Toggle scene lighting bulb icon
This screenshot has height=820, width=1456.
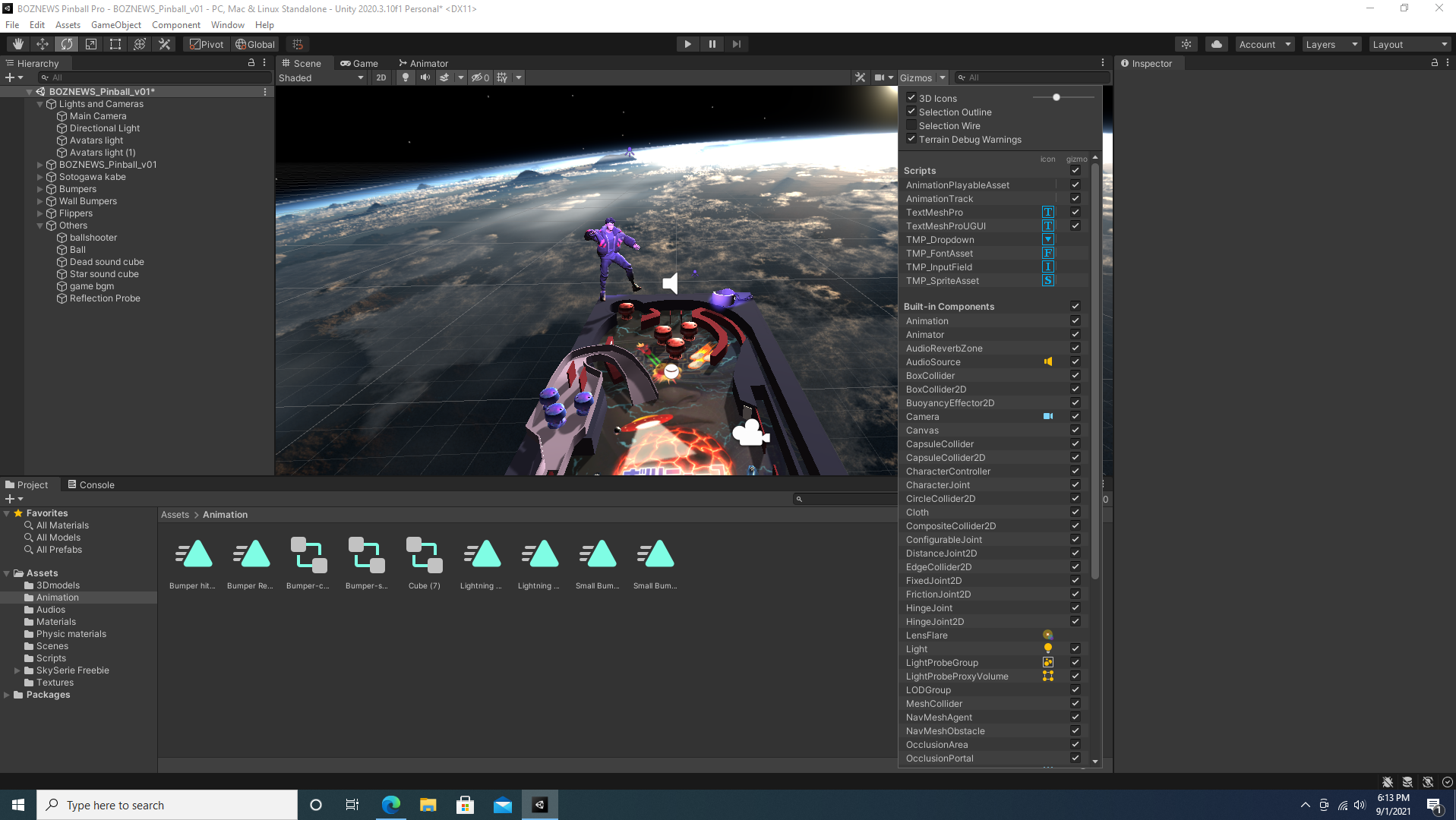click(x=406, y=77)
